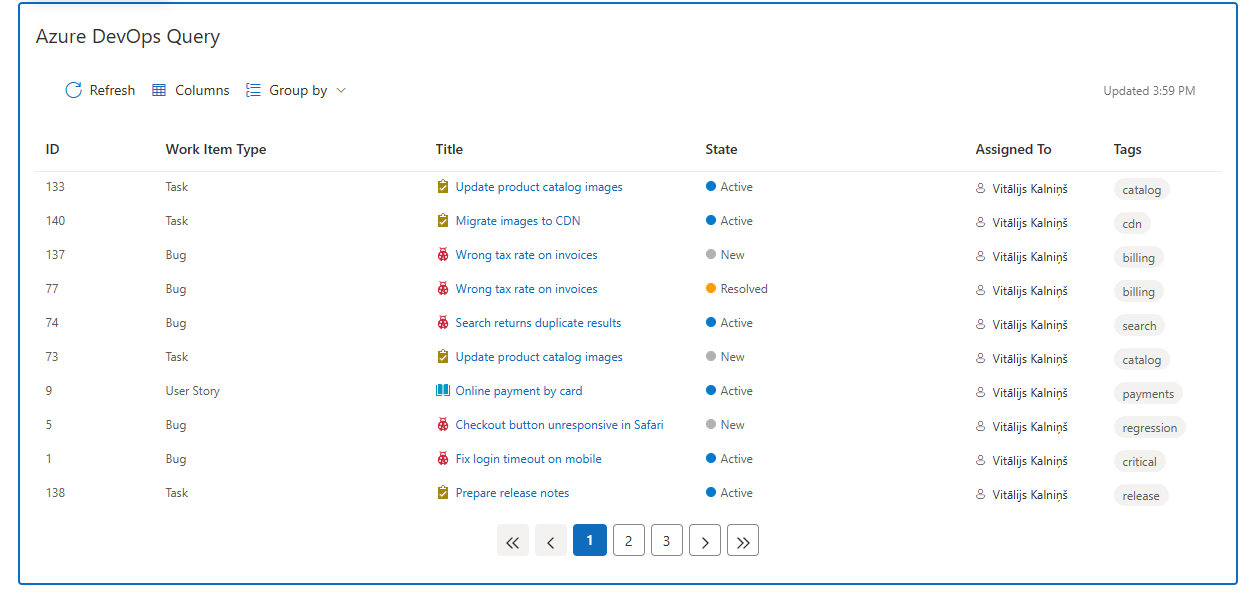Open Wrong tax rate on invoices in row 137
The image size is (1256, 594).
(527, 255)
